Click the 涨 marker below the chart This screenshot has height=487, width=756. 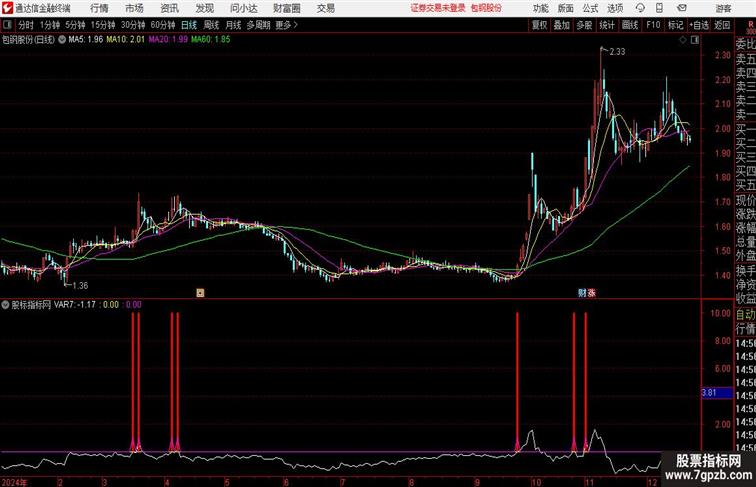pyautogui.click(x=591, y=292)
